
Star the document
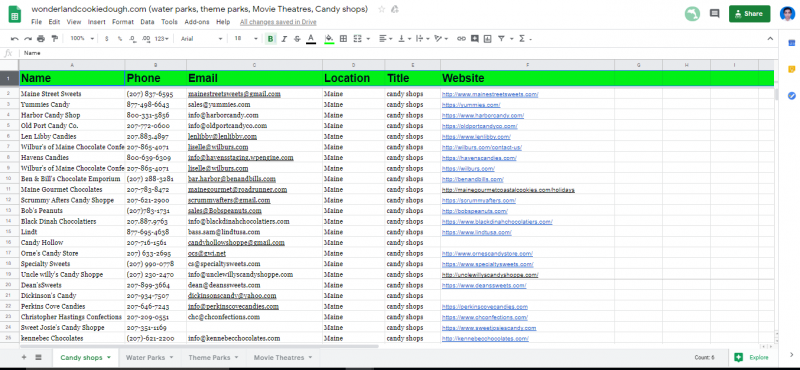[x=382, y=10]
